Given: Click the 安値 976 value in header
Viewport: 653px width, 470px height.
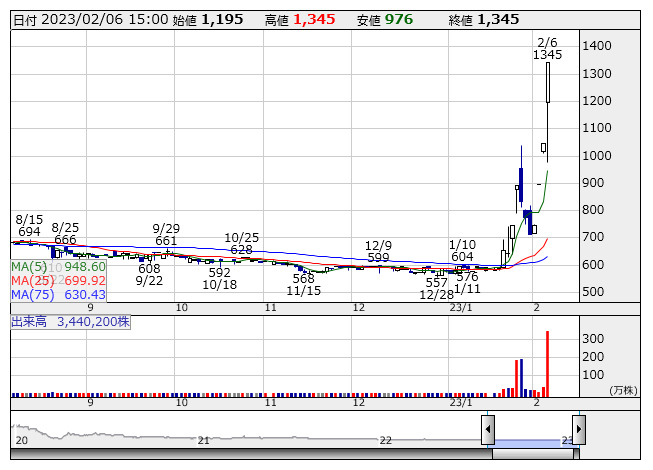Looking at the screenshot, I should coord(398,20).
